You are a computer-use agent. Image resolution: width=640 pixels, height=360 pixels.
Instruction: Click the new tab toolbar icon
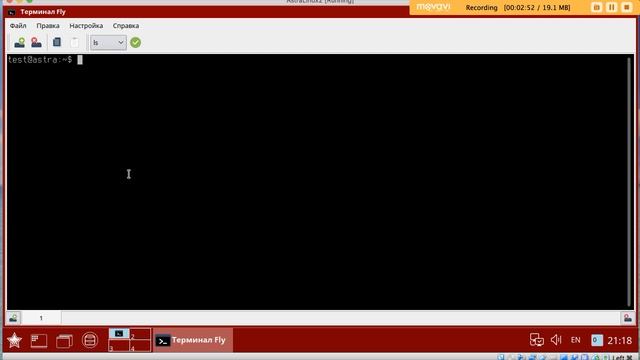19,42
